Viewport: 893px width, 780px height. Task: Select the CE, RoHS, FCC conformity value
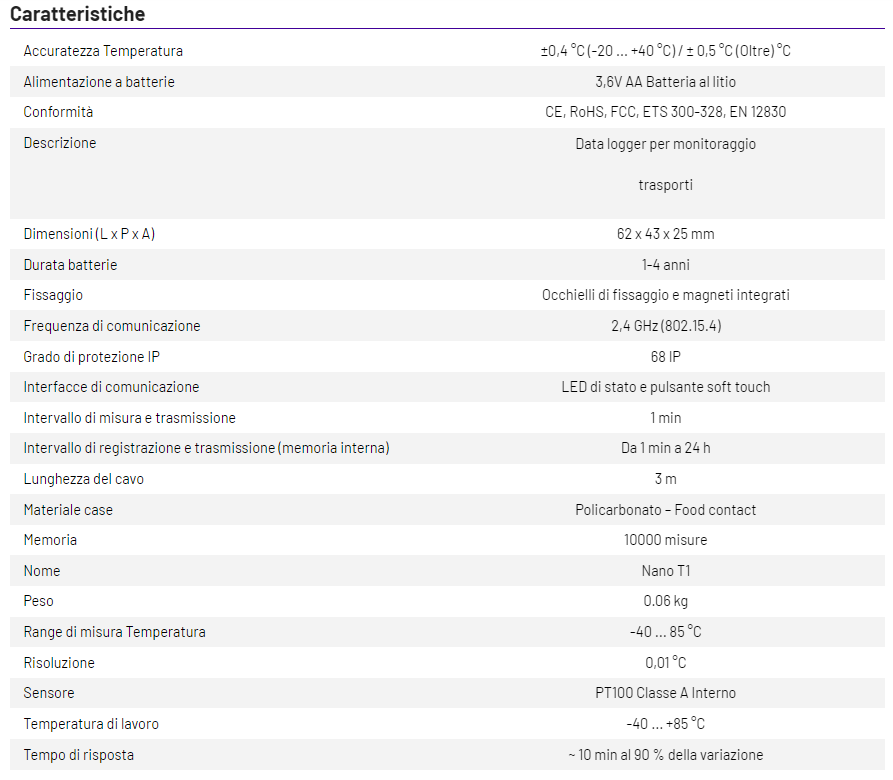(x=665, y=112)
